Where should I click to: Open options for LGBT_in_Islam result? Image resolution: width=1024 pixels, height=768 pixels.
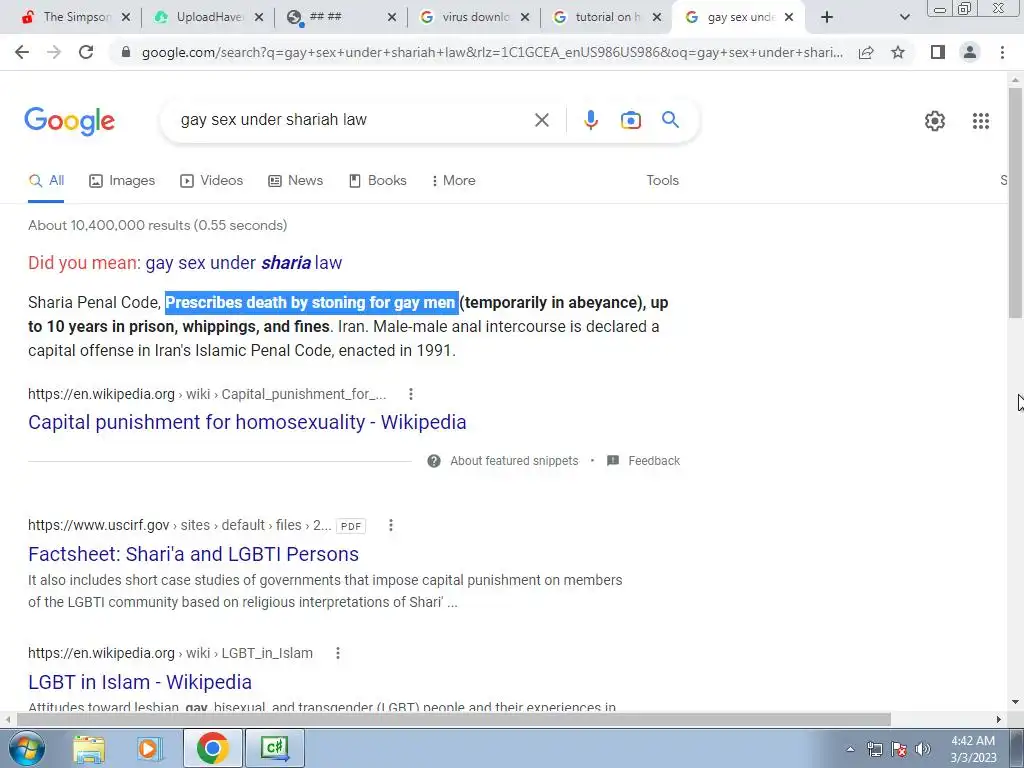click(338, 653)
